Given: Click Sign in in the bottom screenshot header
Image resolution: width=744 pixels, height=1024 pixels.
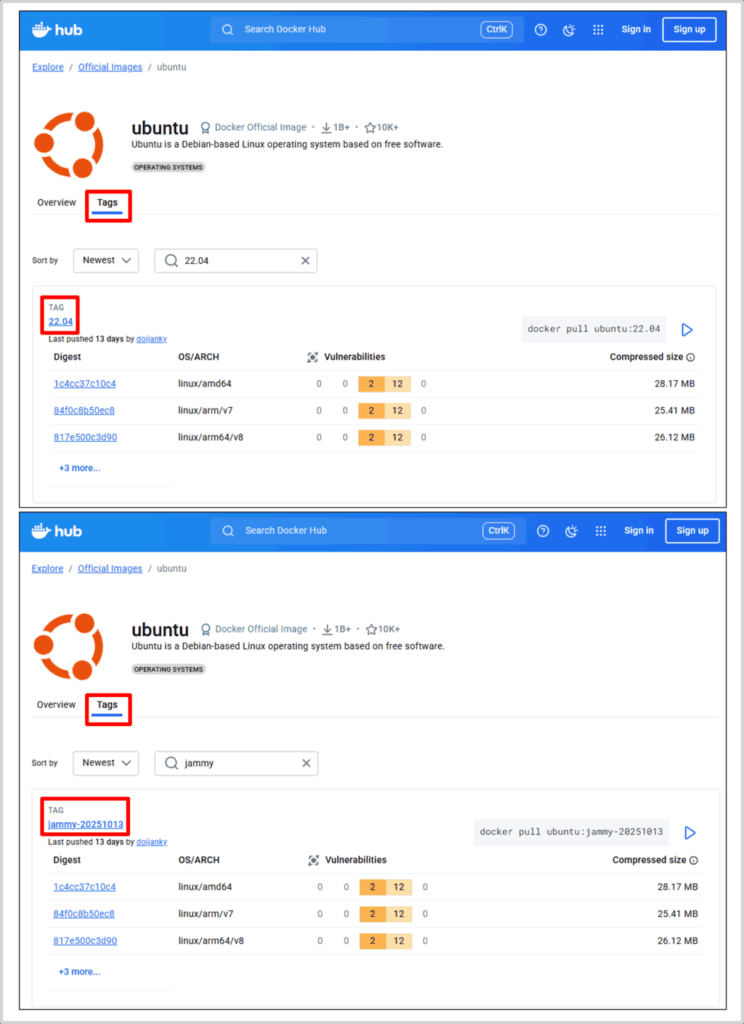Looking at the screenshot, I should click(638, 531).
